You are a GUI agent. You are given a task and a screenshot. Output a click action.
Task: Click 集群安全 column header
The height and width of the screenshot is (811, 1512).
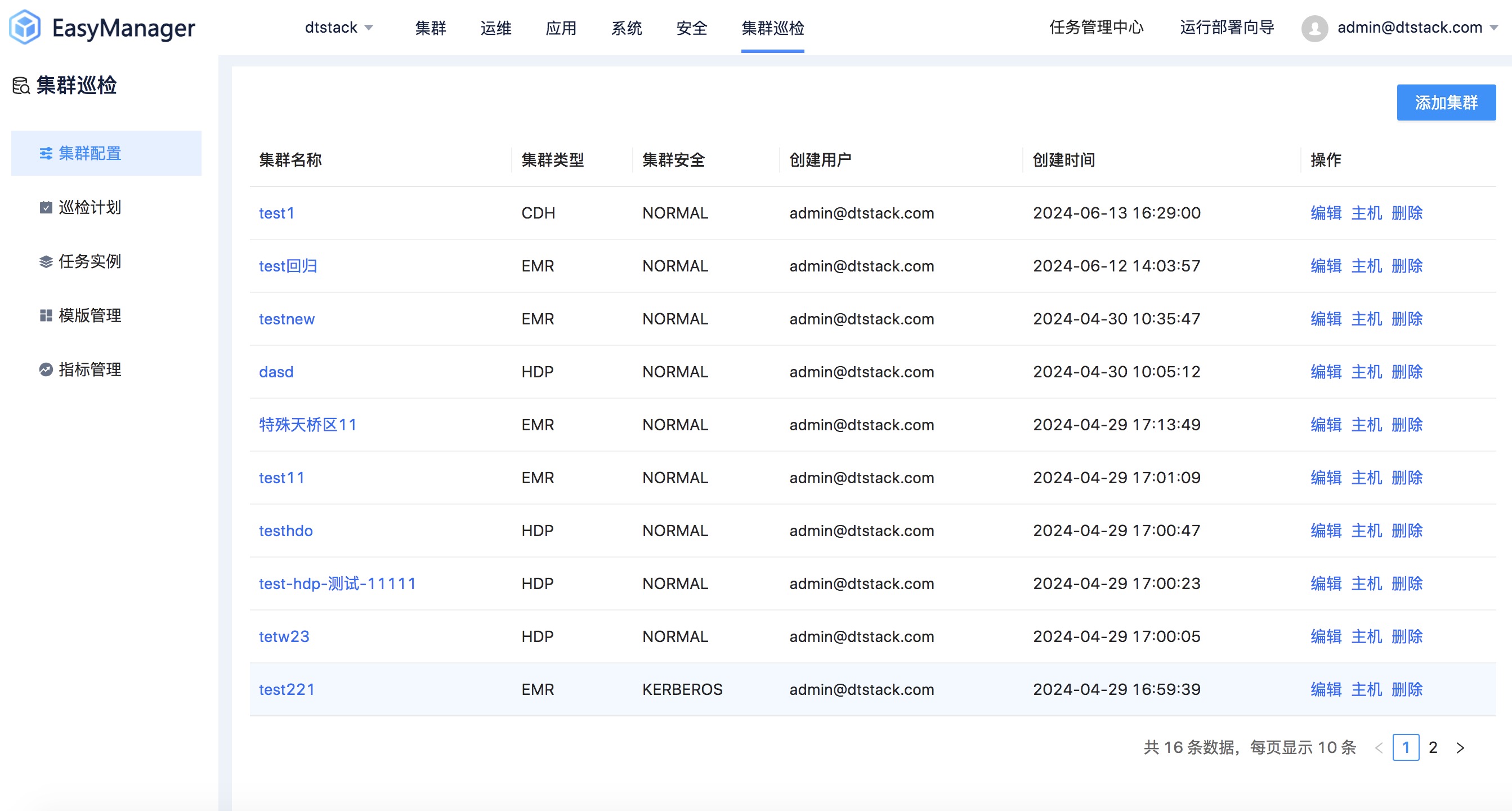(x=674, y=160)
